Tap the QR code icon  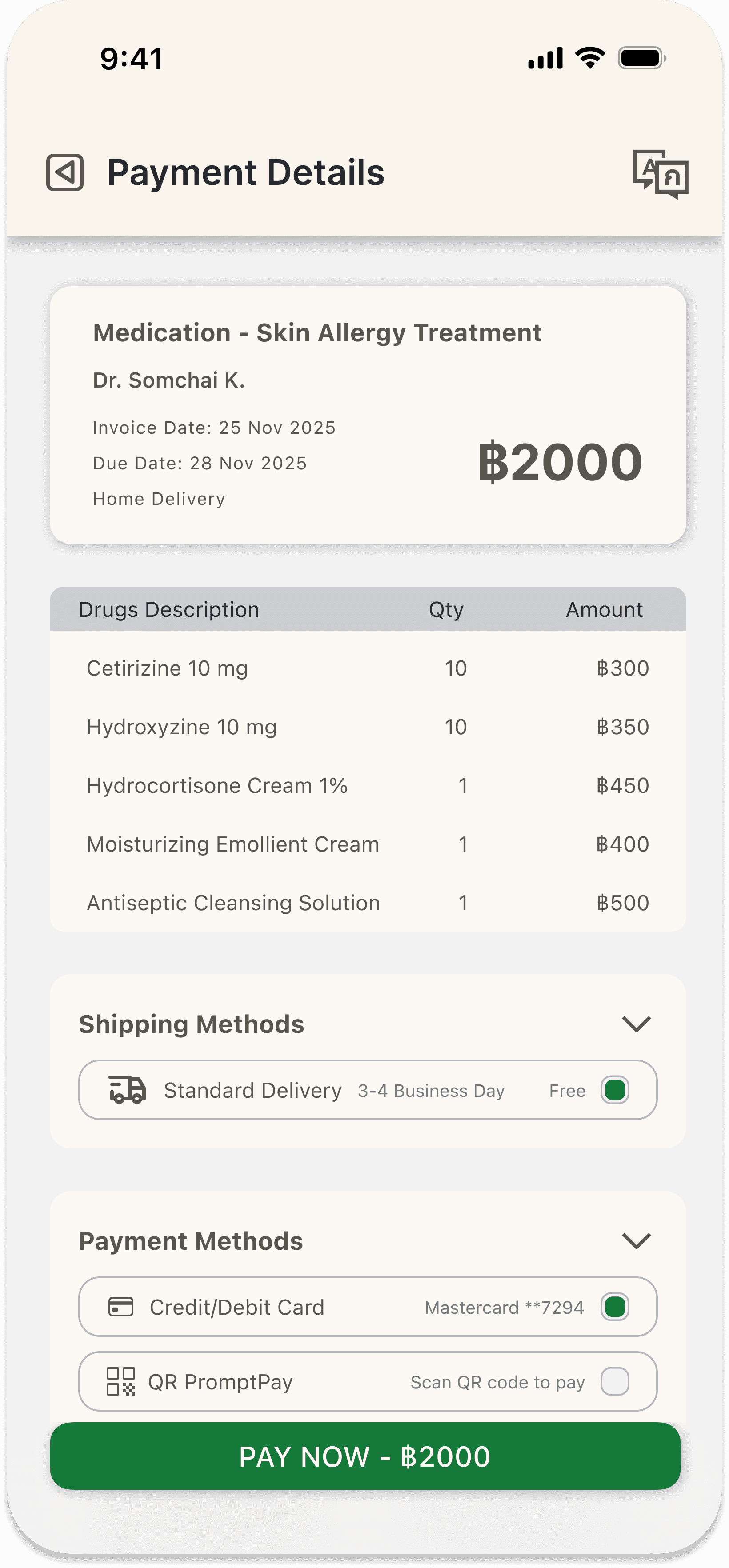(x=120, y=1381)
